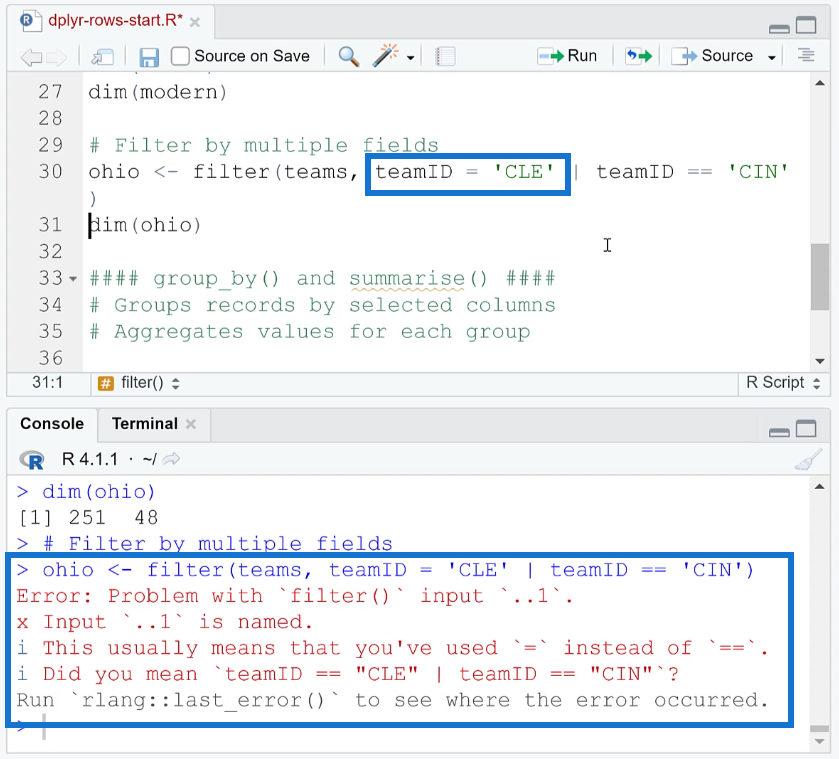Show document outline icon

(x=806, y=55)
